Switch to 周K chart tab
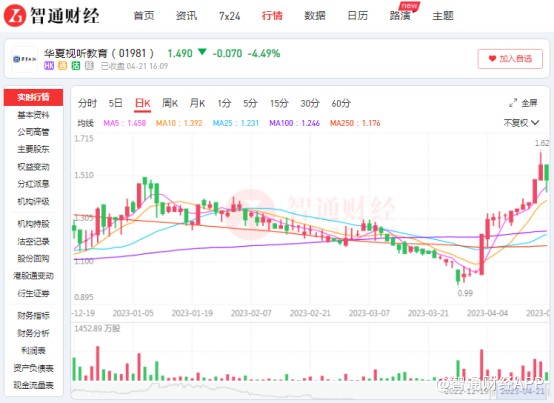554x403 pixels. (x=170, y=103)
